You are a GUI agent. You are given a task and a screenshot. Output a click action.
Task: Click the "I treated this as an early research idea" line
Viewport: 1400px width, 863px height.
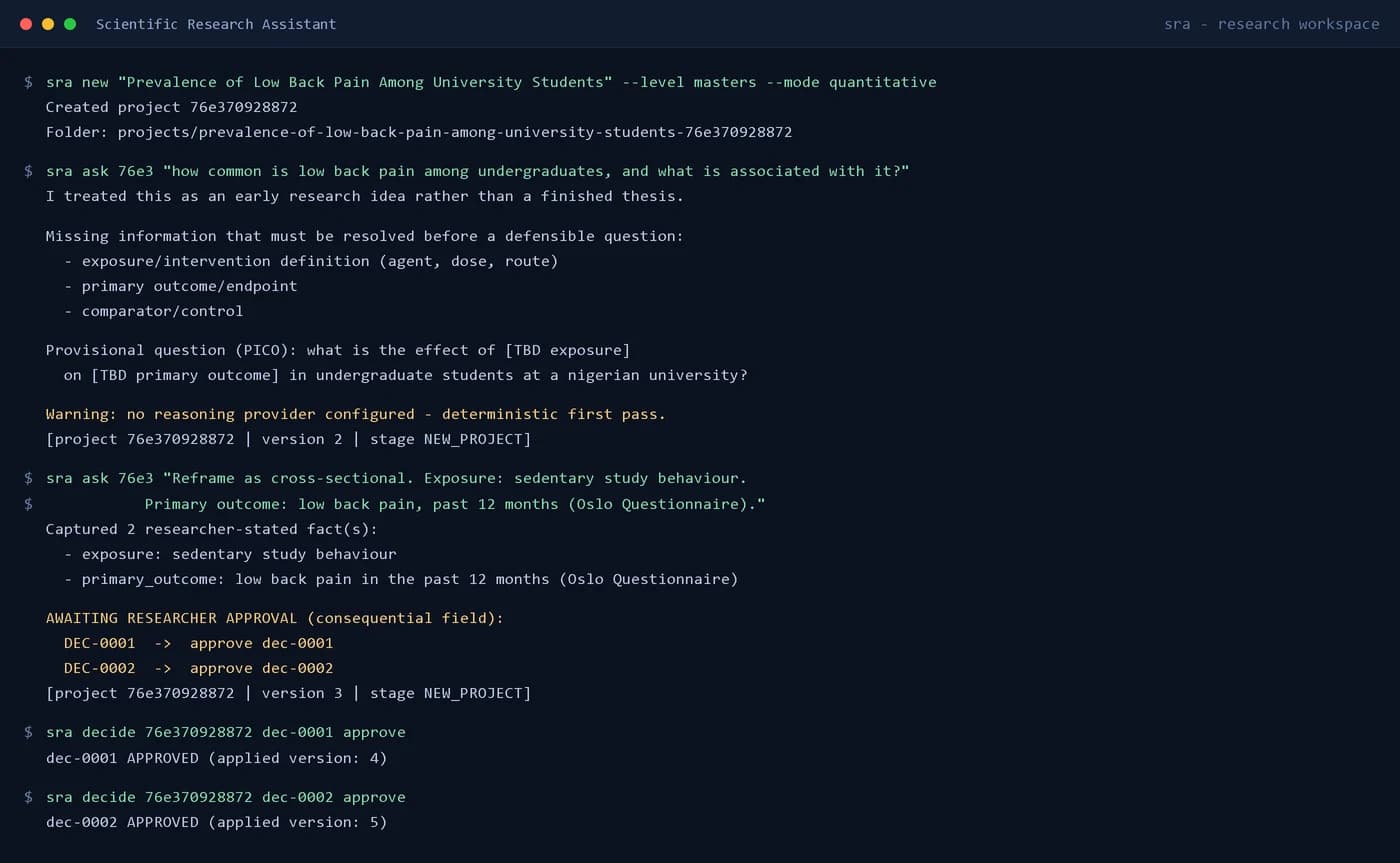pos(365,196)
